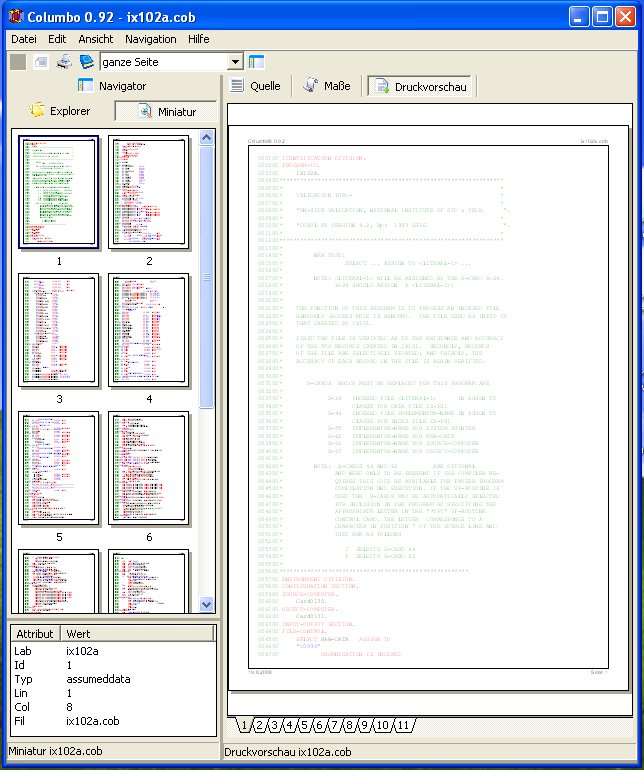Click the gray square toolbar icon
Viewport: 644px width, 770px height.
tap(18, 62)
